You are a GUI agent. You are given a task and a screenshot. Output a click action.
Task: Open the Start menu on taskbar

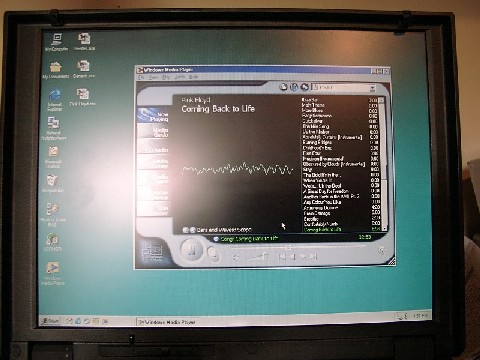coord(51,321)
